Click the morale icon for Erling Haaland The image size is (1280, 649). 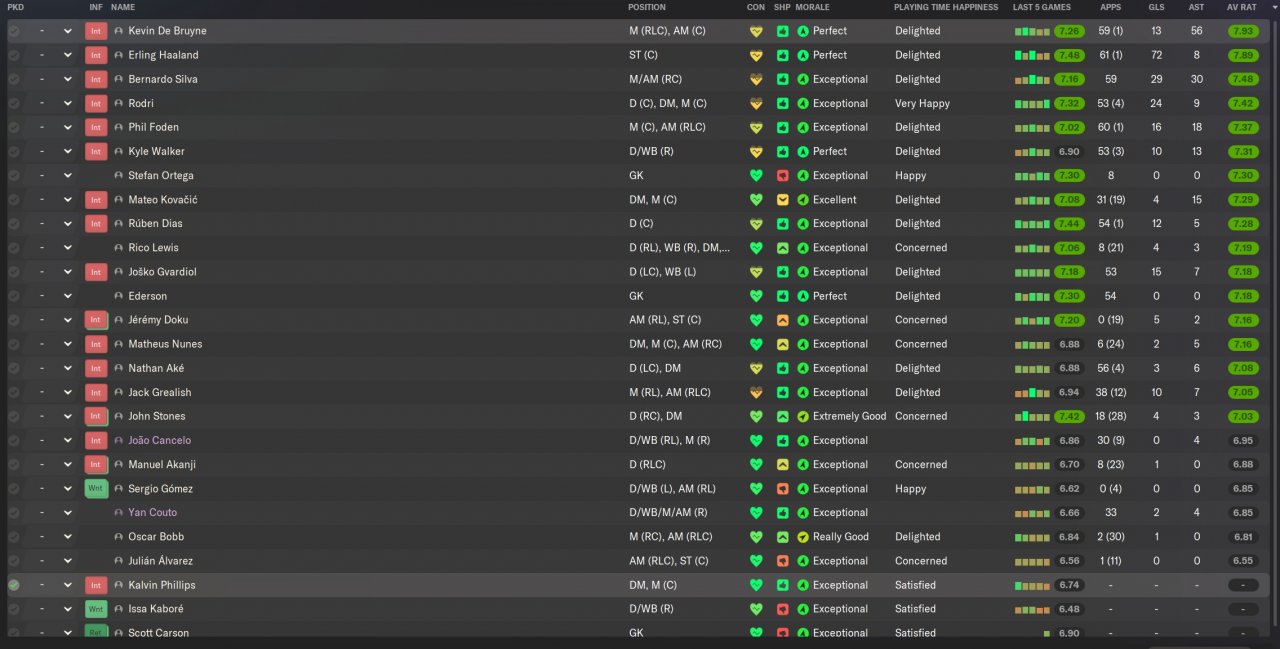coord(803,55)
